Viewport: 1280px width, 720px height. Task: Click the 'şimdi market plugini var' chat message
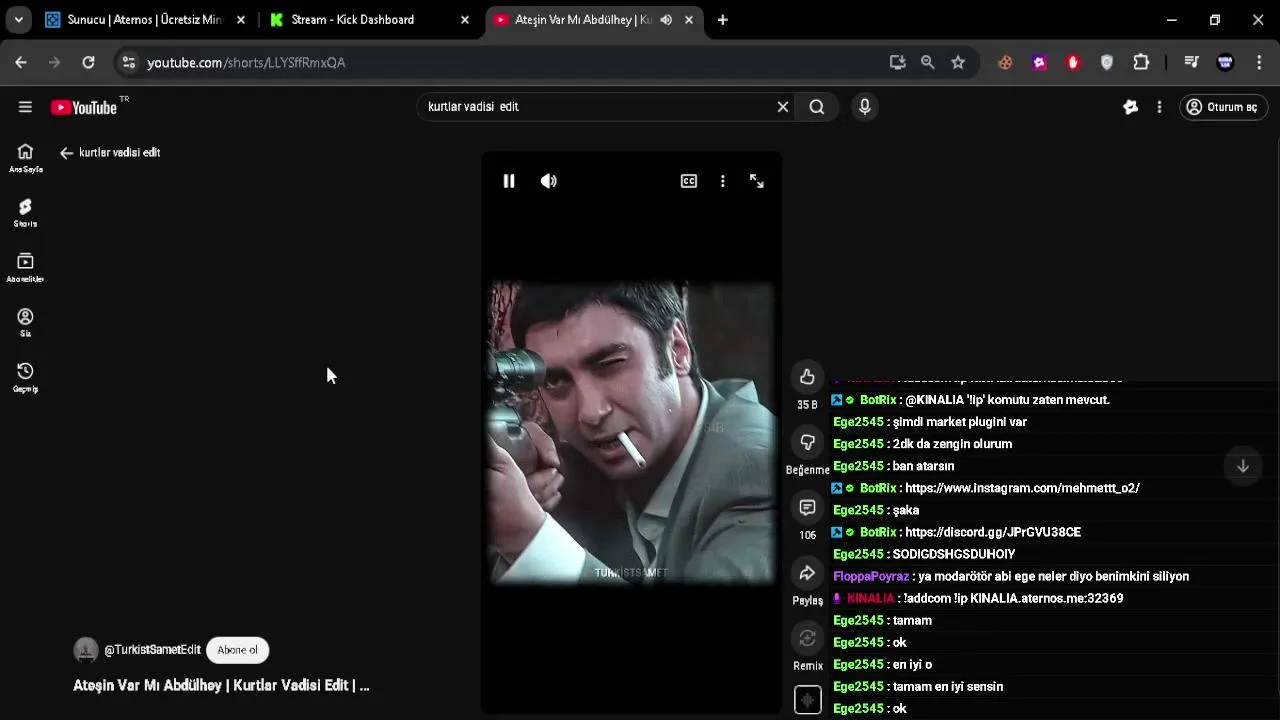point(960,422)
